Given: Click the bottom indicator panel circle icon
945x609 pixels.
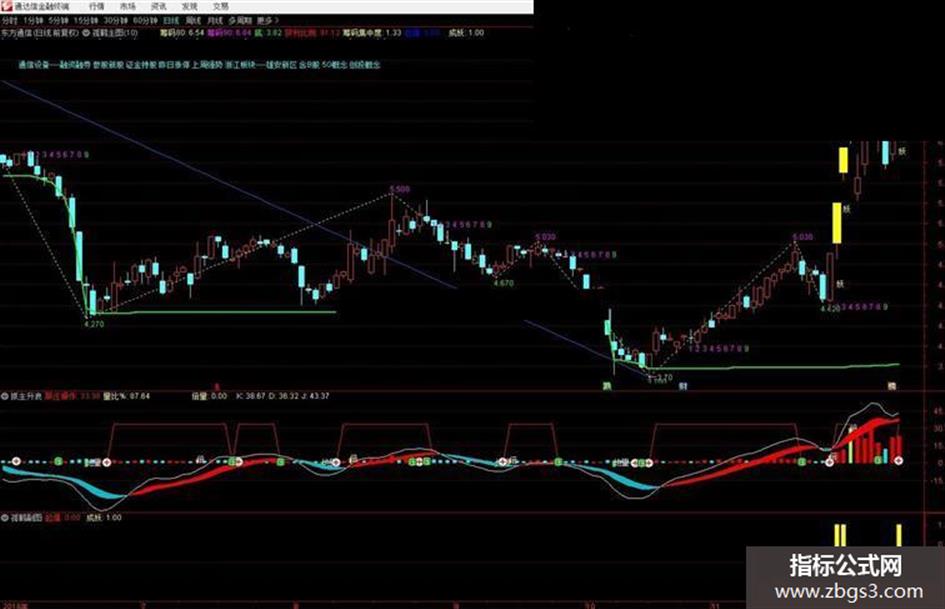Looking at the screenshot, I should [5, 517].
